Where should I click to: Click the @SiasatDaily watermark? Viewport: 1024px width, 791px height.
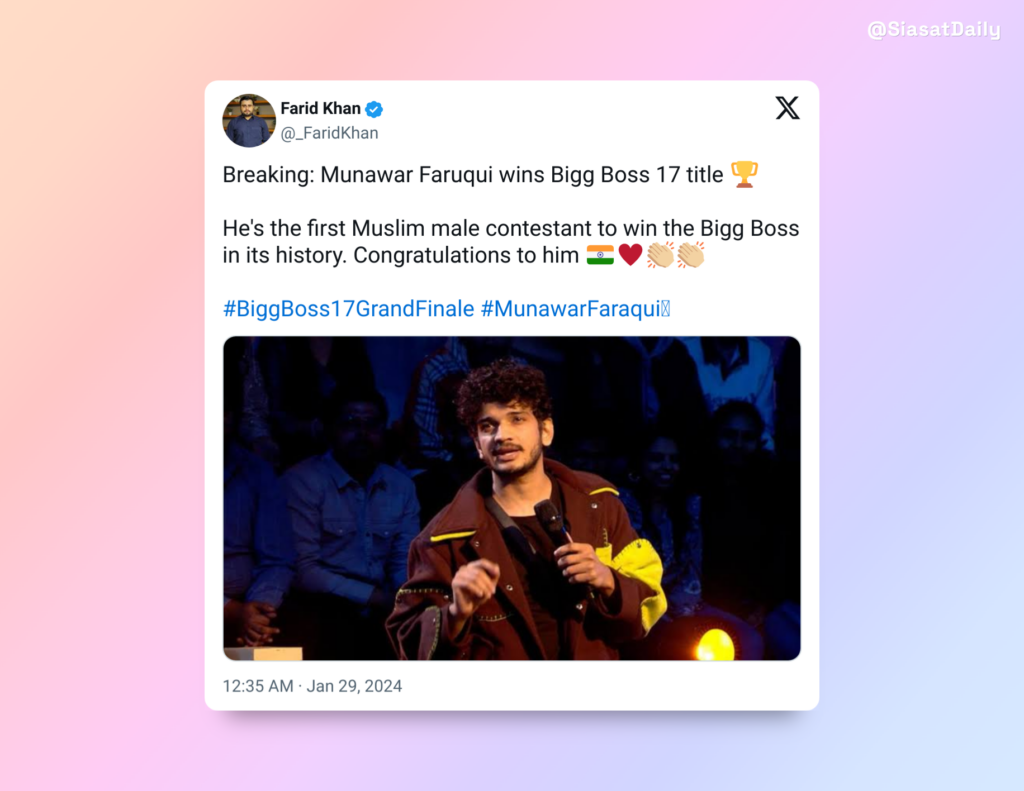(x=934, y=29)
